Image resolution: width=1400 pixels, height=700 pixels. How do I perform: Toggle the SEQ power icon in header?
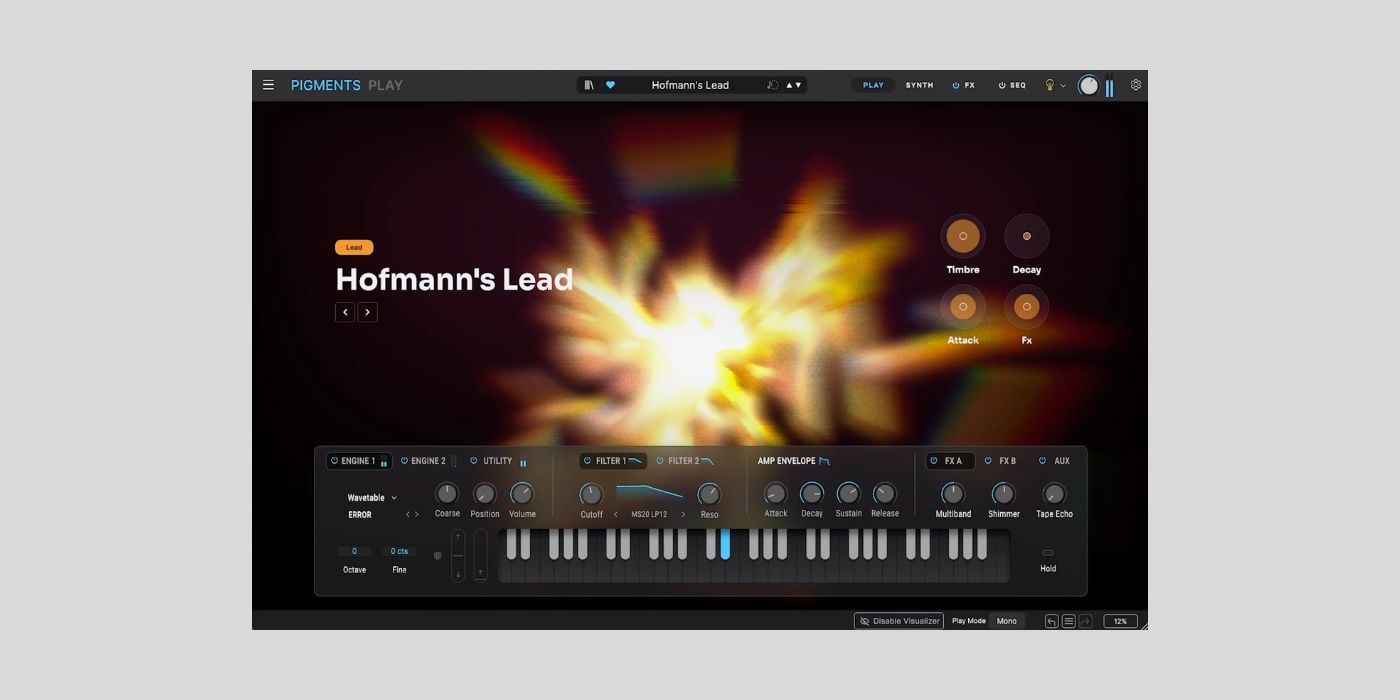click(1002, 85)
